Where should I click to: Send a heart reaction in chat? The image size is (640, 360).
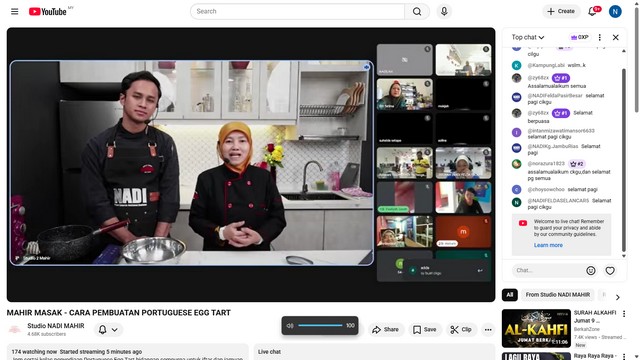(x=610, y=271)
